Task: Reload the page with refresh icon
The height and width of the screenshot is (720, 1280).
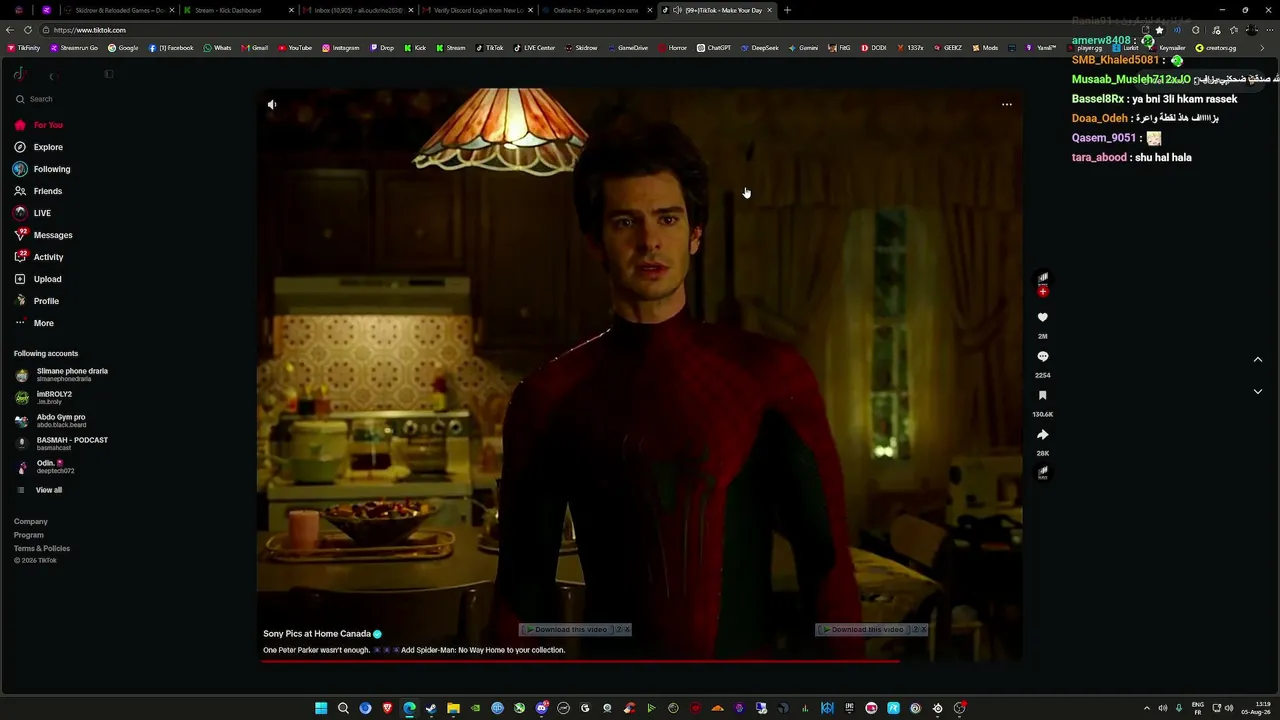Action: point(28,30)
